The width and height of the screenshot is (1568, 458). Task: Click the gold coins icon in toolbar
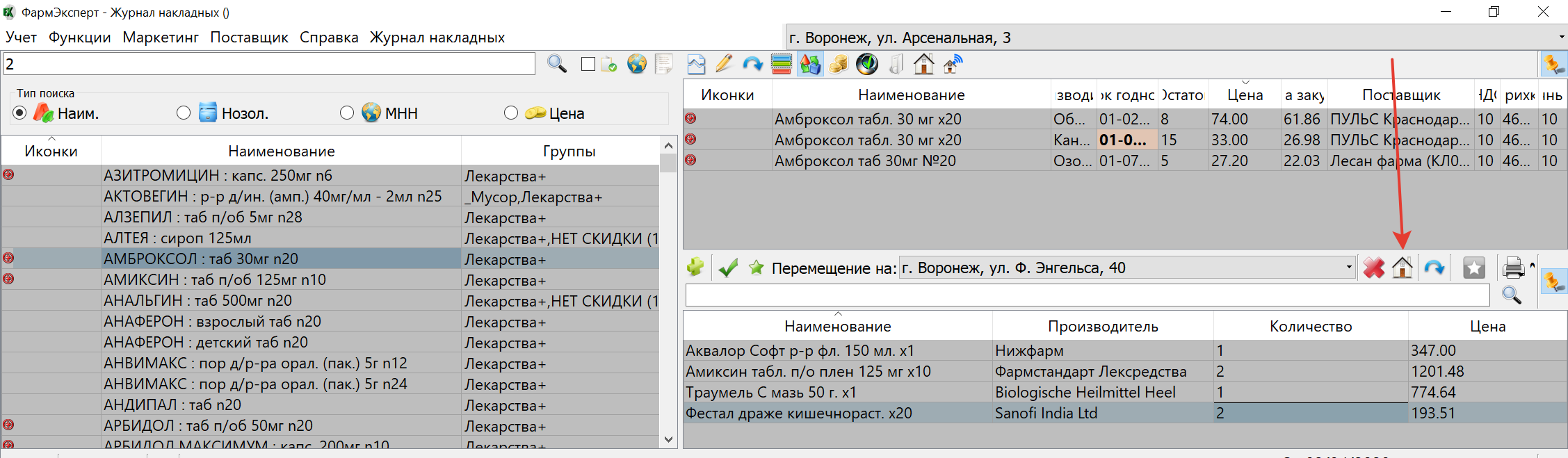[x=838, y=65]
